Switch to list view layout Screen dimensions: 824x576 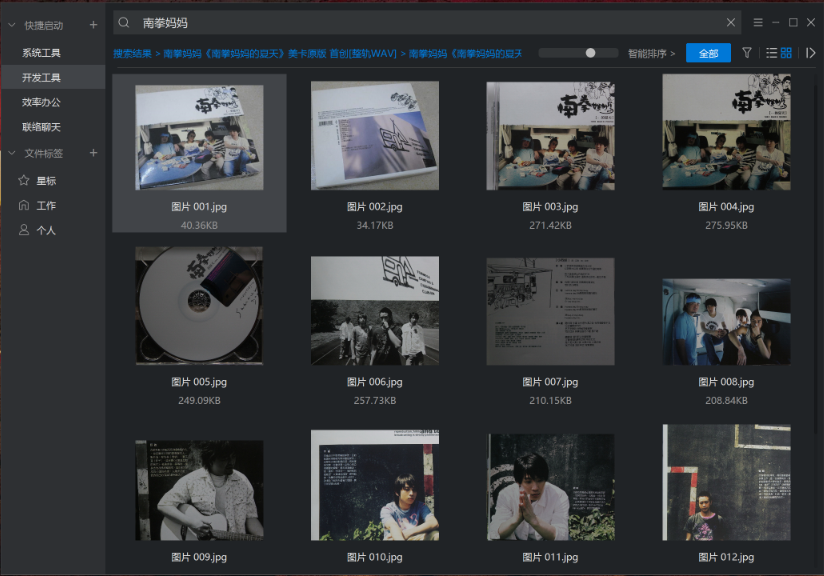(x=771, y=53)
